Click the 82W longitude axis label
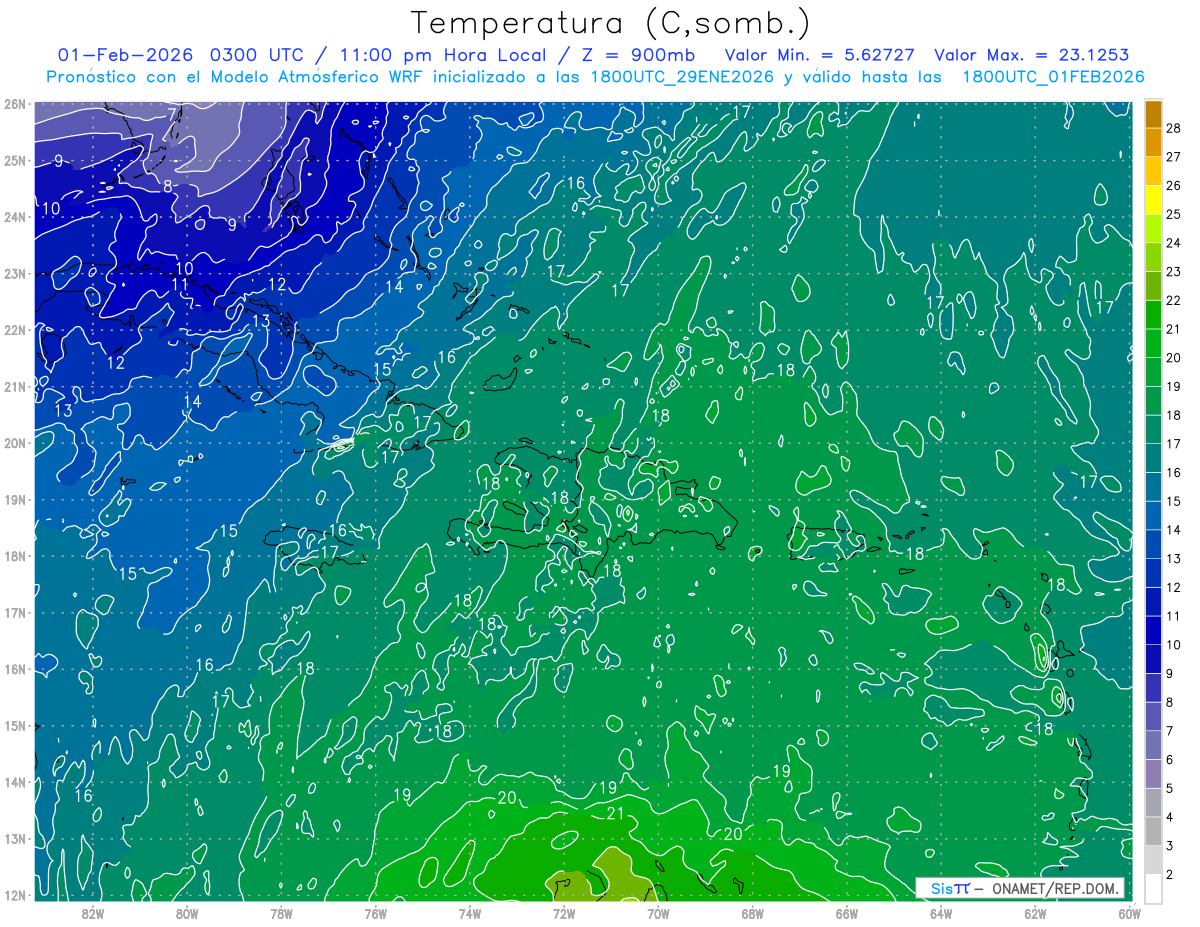1200x927 pixels. pos(93,913)
